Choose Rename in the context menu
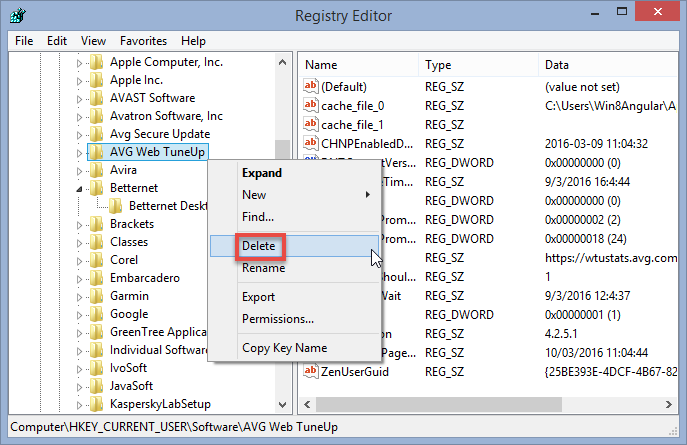Screen dimensions: 687x445 click(x=294, y=268)
